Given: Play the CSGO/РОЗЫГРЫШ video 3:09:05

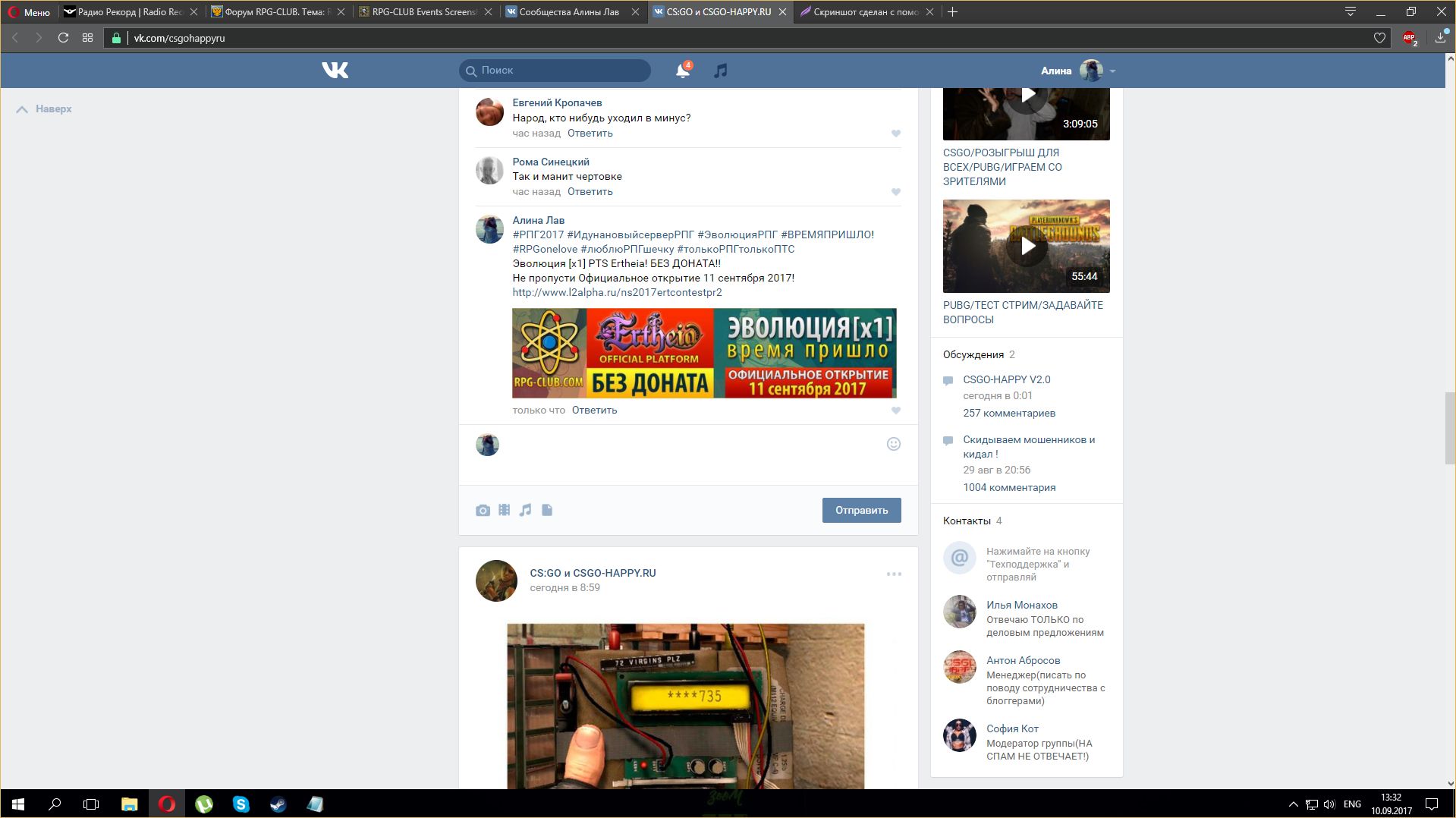Looking at the screenshot, I should (x=1026, y=114).
